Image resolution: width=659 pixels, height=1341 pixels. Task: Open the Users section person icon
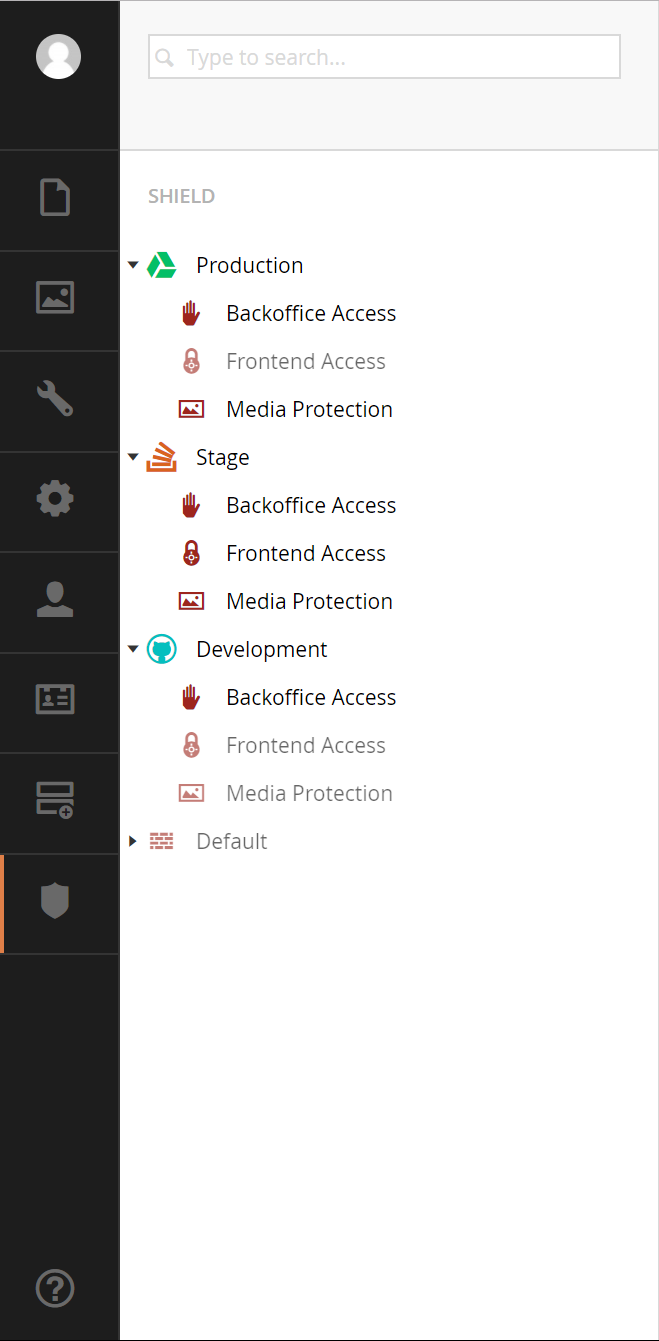(55, 599)
